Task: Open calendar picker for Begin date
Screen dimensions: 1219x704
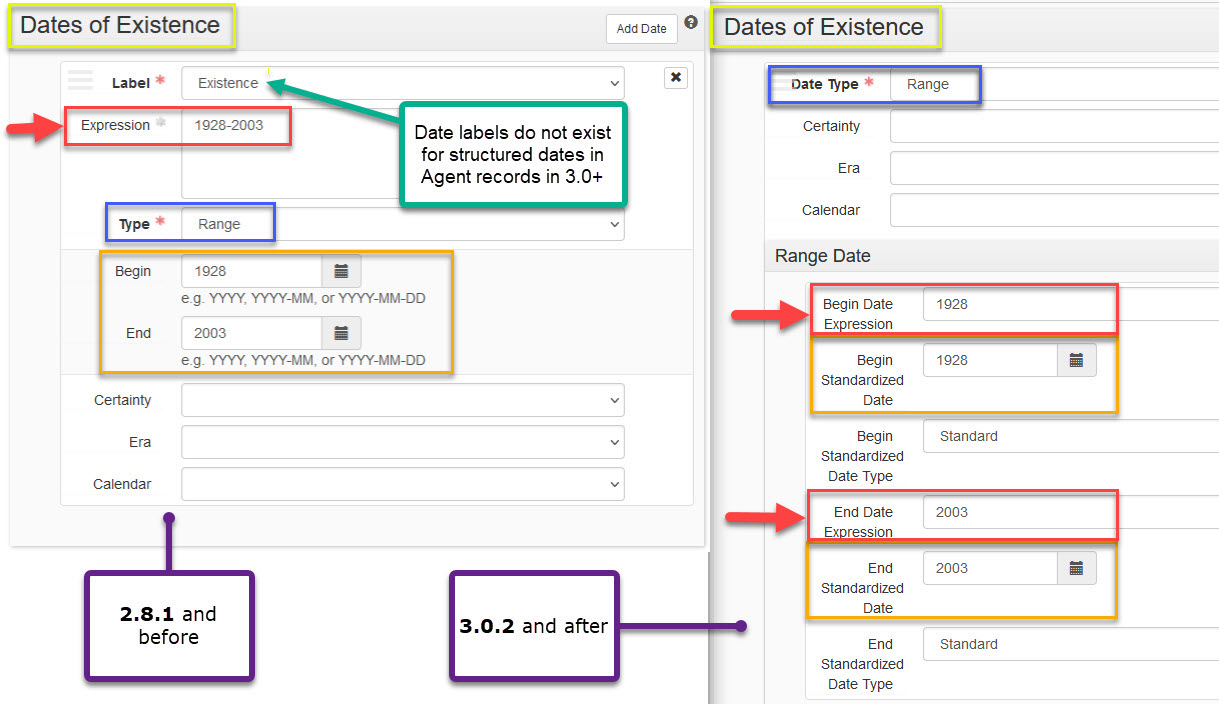Action: pos(341,271)
